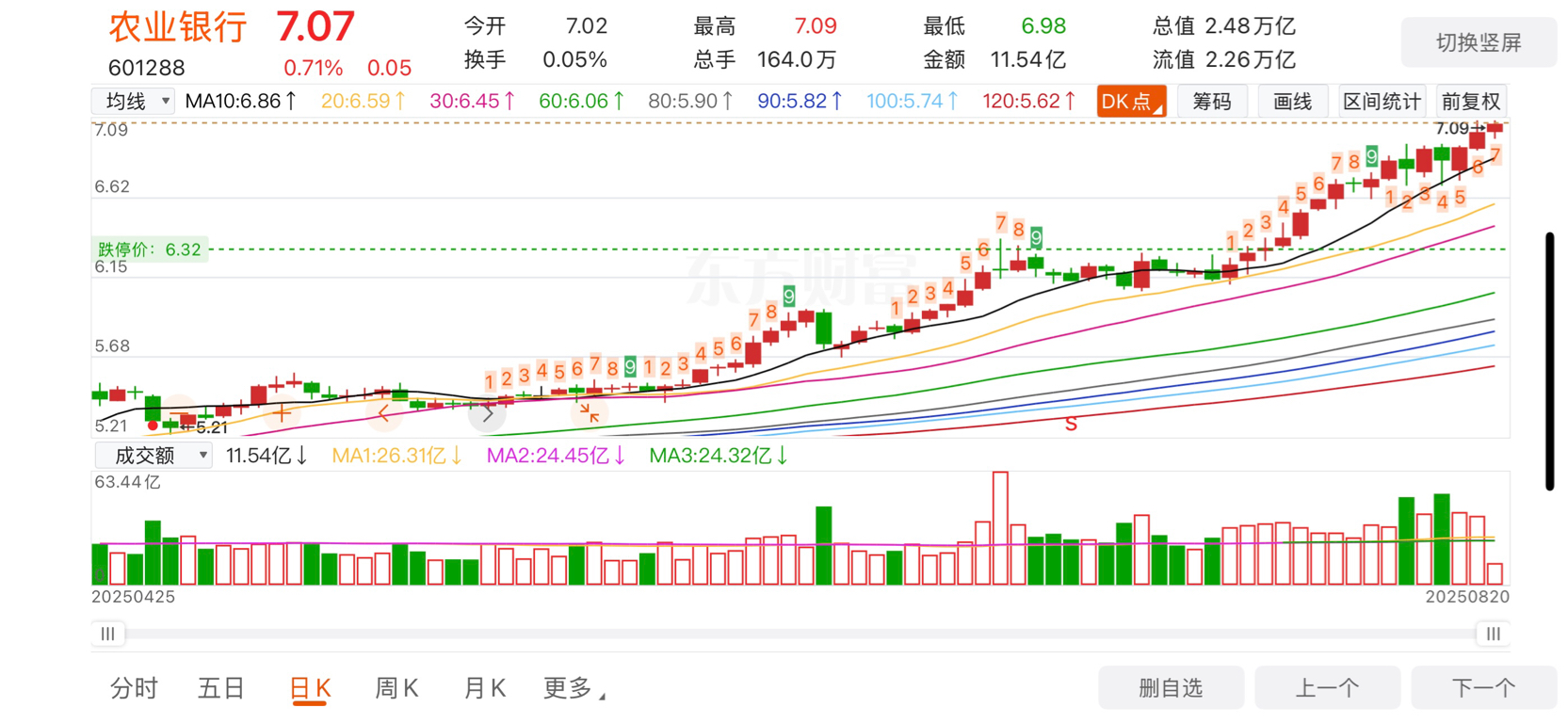Viewport: 1568px width, 723px height.
Task: Remove stock with 删自选 button
Action: [x=1171, y=688]
